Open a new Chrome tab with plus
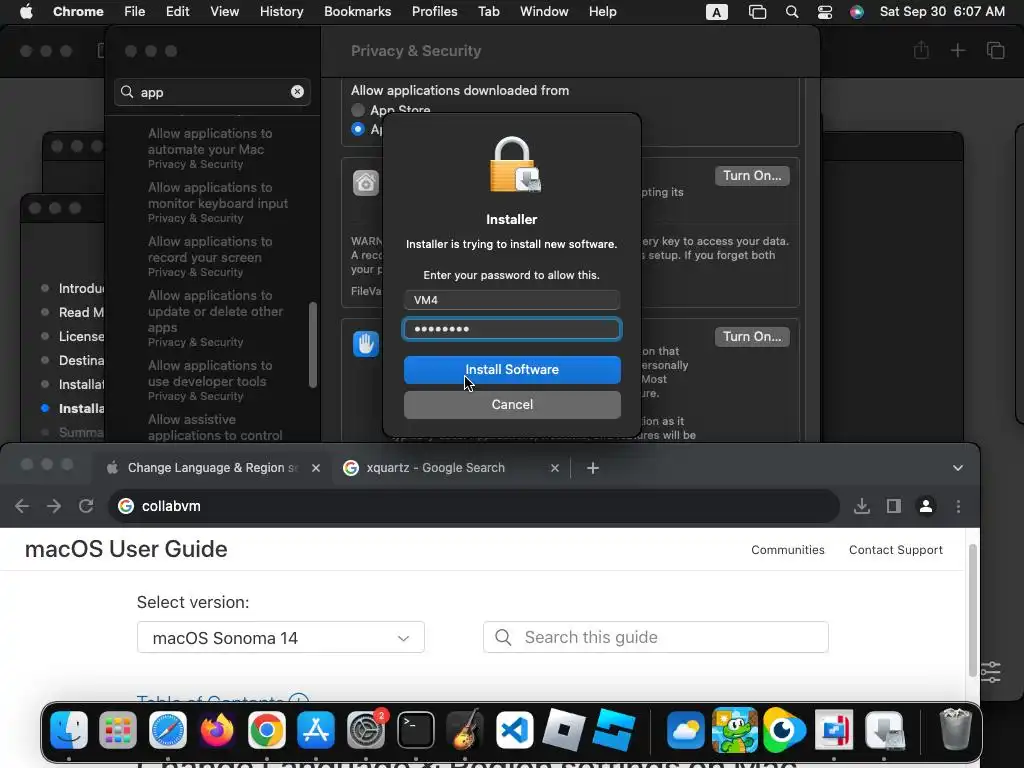The width and height of the screenshot is (1024, 768). click(593, 468)
